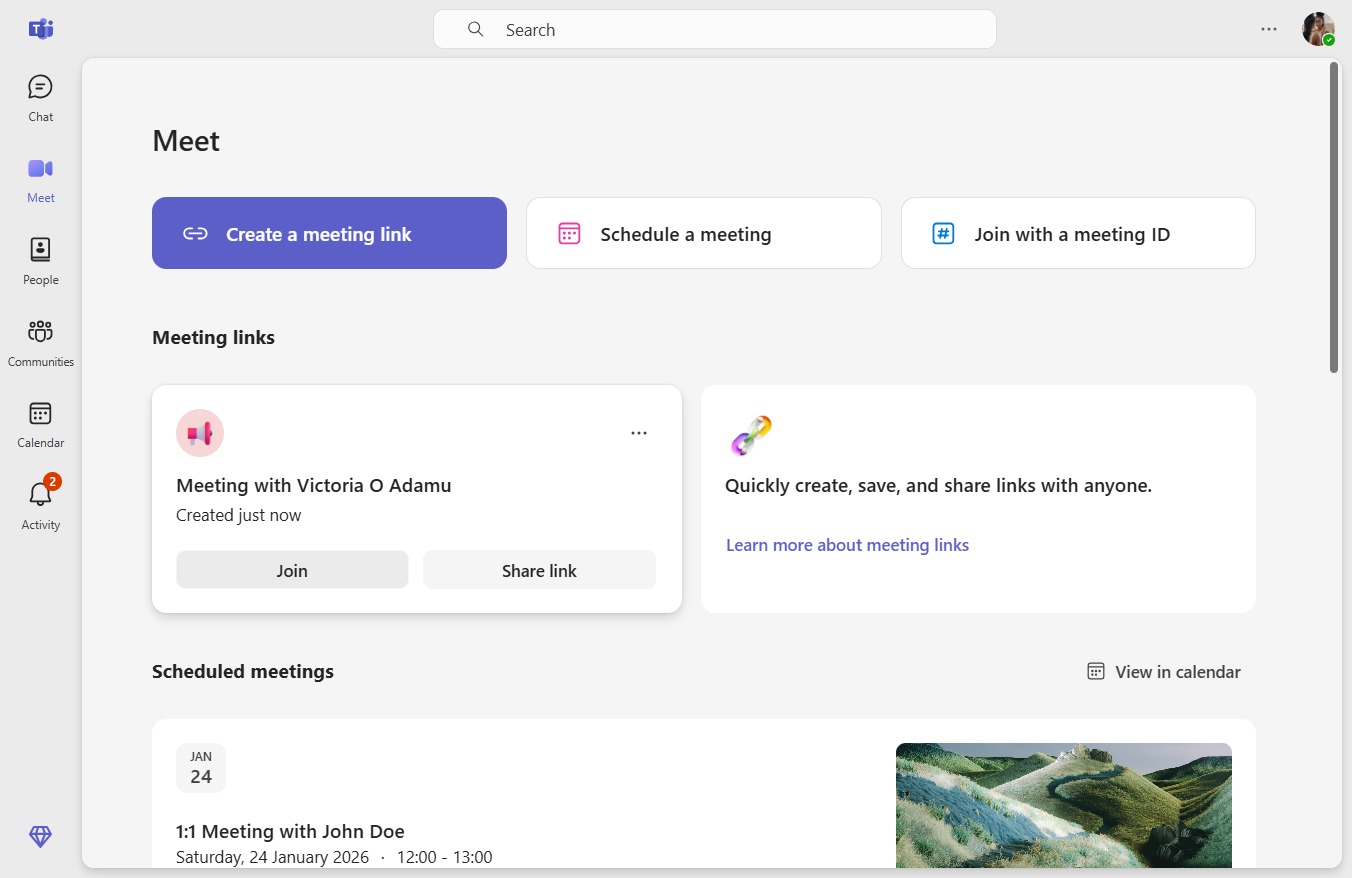1352x878 pixels.
Task: Schedule a meeting
Action: pos(704,233)
